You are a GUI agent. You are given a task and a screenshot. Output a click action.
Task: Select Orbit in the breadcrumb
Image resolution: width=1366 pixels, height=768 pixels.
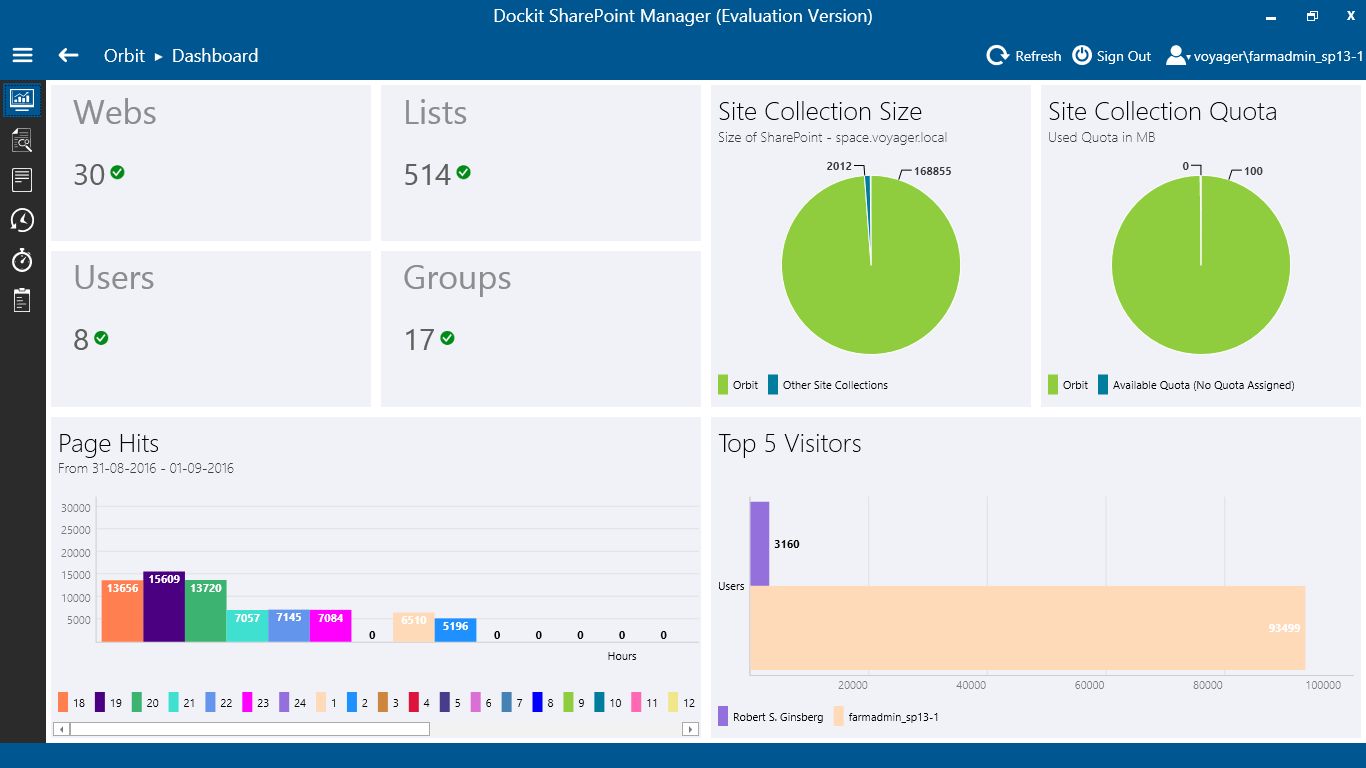pos(124,56)
